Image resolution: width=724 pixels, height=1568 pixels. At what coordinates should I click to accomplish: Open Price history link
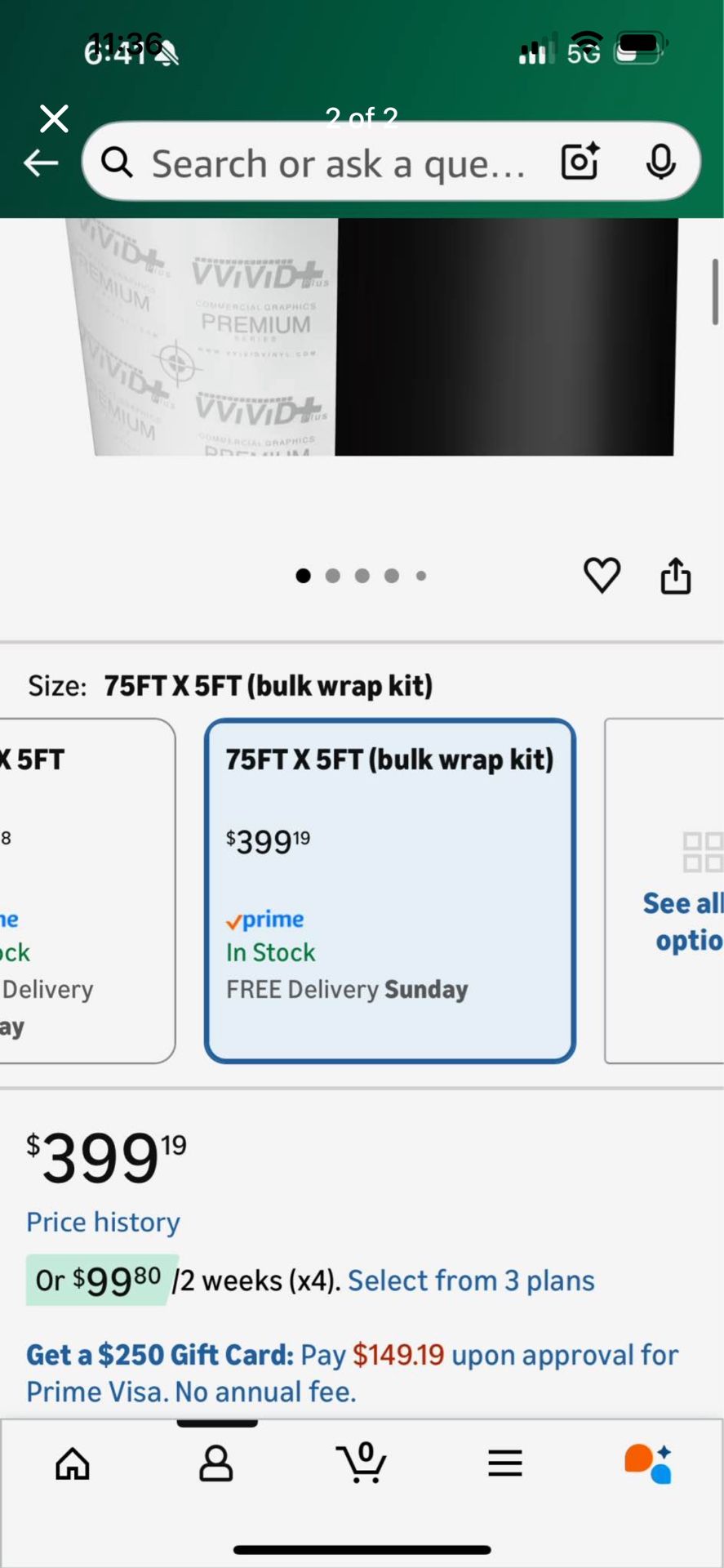tap(103, 1222)
